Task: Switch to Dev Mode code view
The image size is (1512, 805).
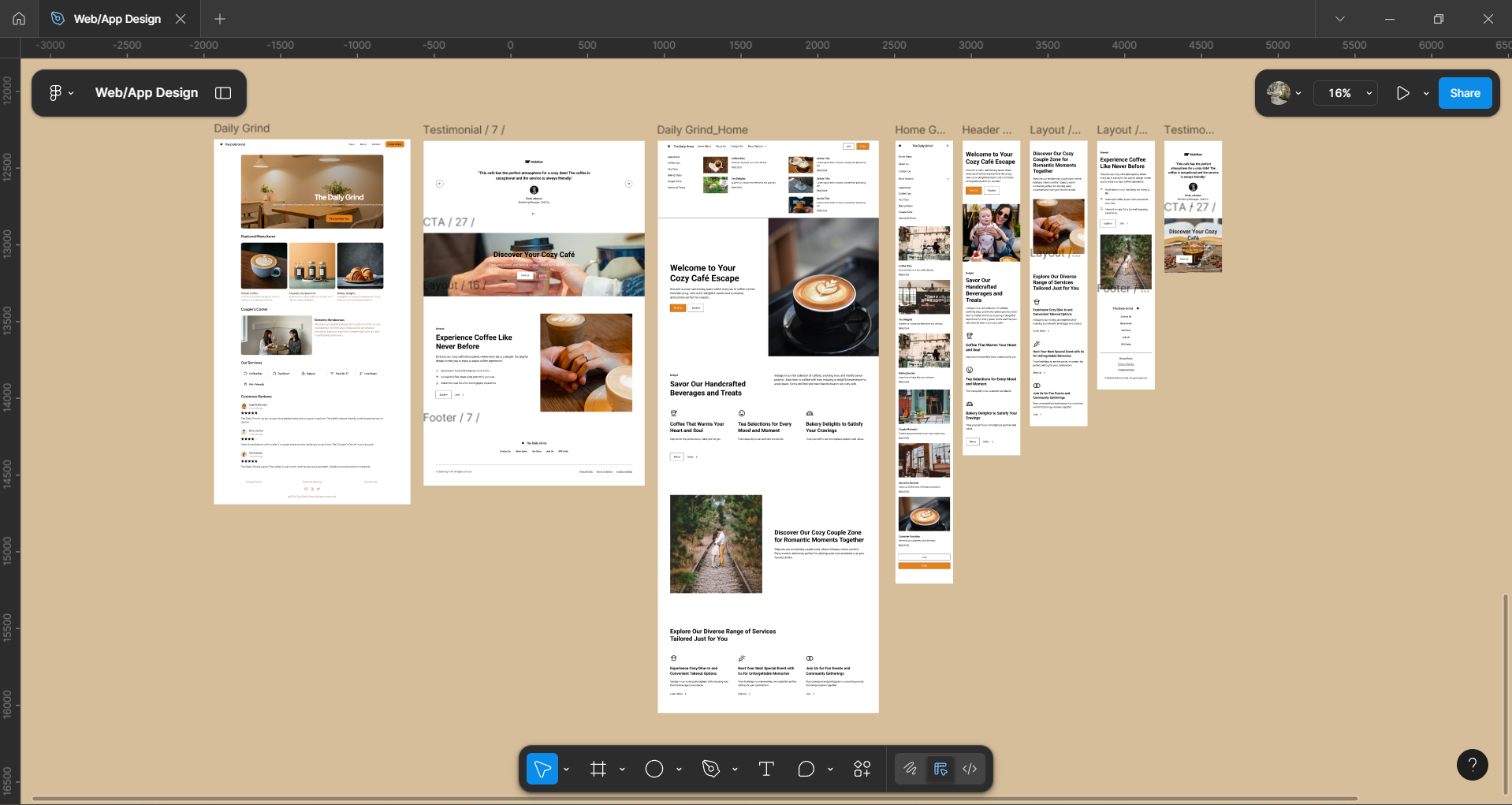Action: click(x=970, y=769)
